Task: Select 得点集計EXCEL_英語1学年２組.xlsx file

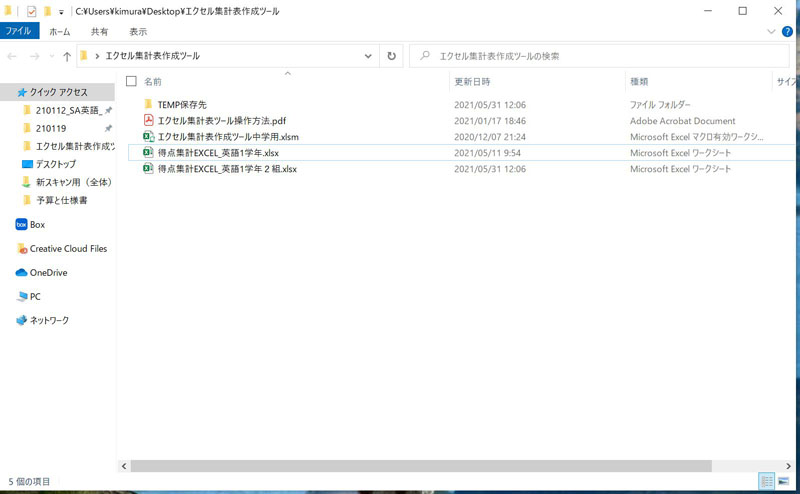Action: 226,169
